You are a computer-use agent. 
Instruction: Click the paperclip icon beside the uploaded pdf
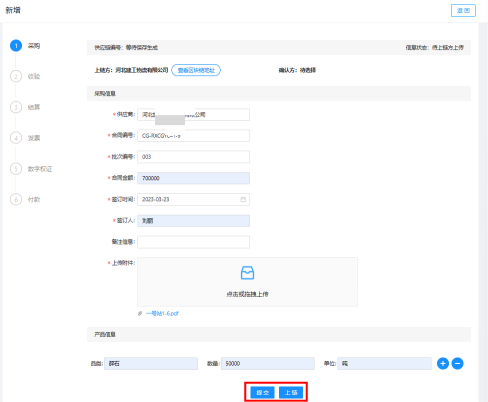pos(140,313)
